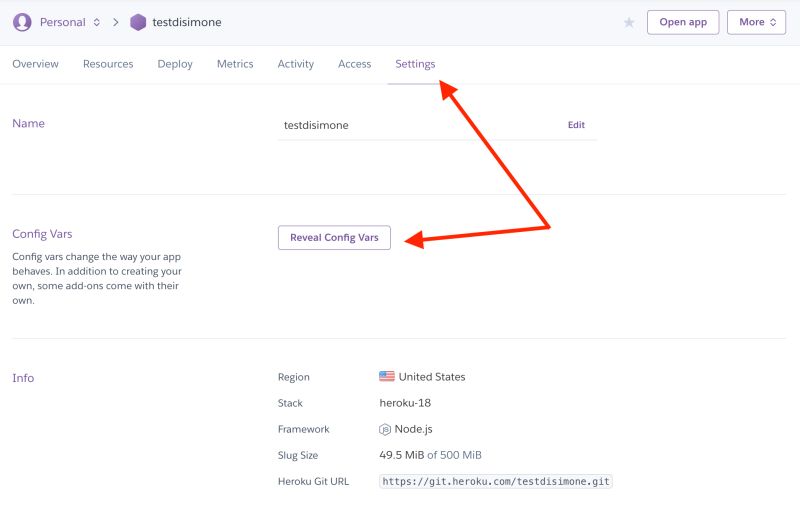800x507 pixels.
Task: Open the Activity tab
Action: tap(295, 64)
